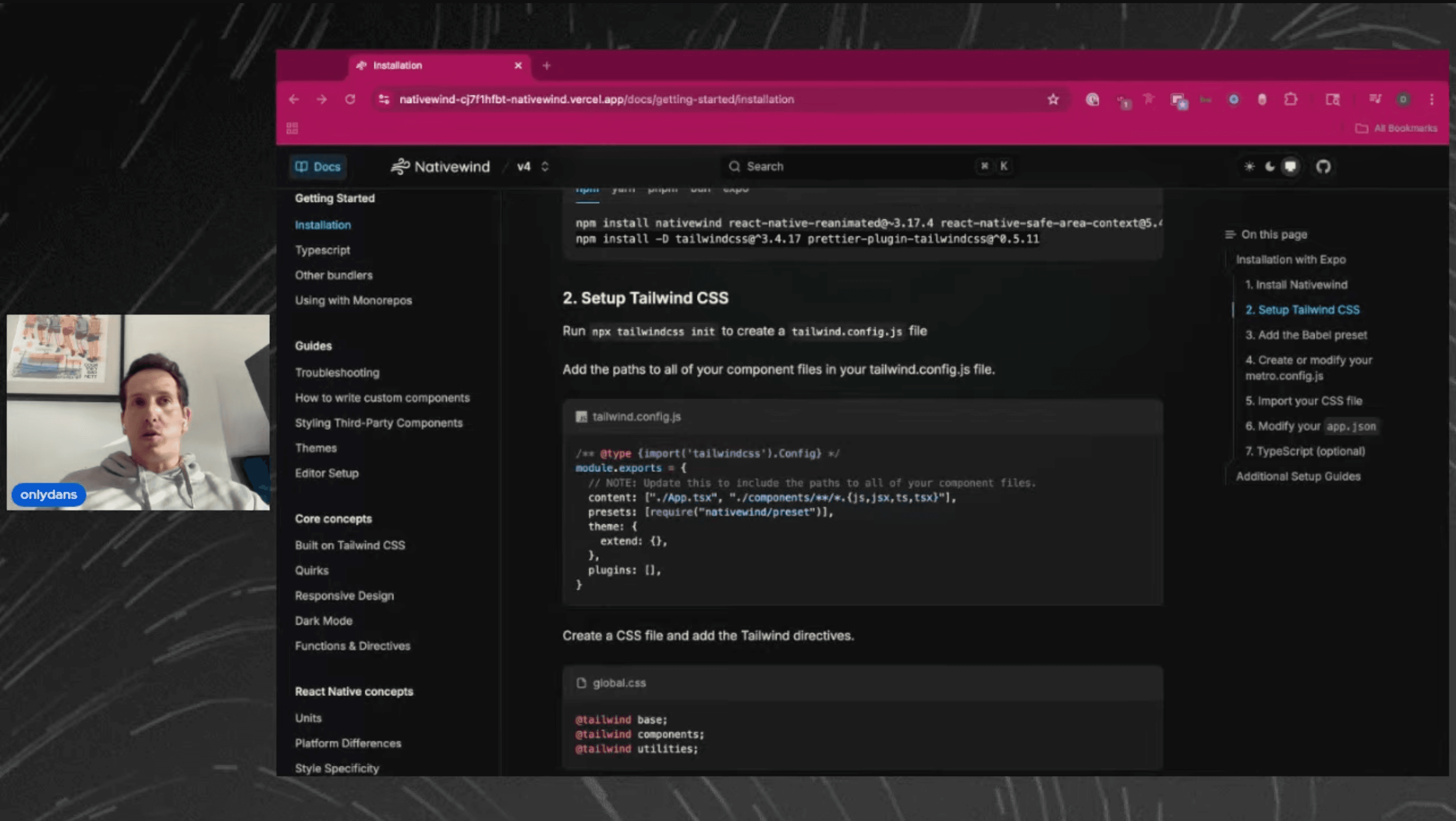Open the site information icon in address bar

pos(384,100)
